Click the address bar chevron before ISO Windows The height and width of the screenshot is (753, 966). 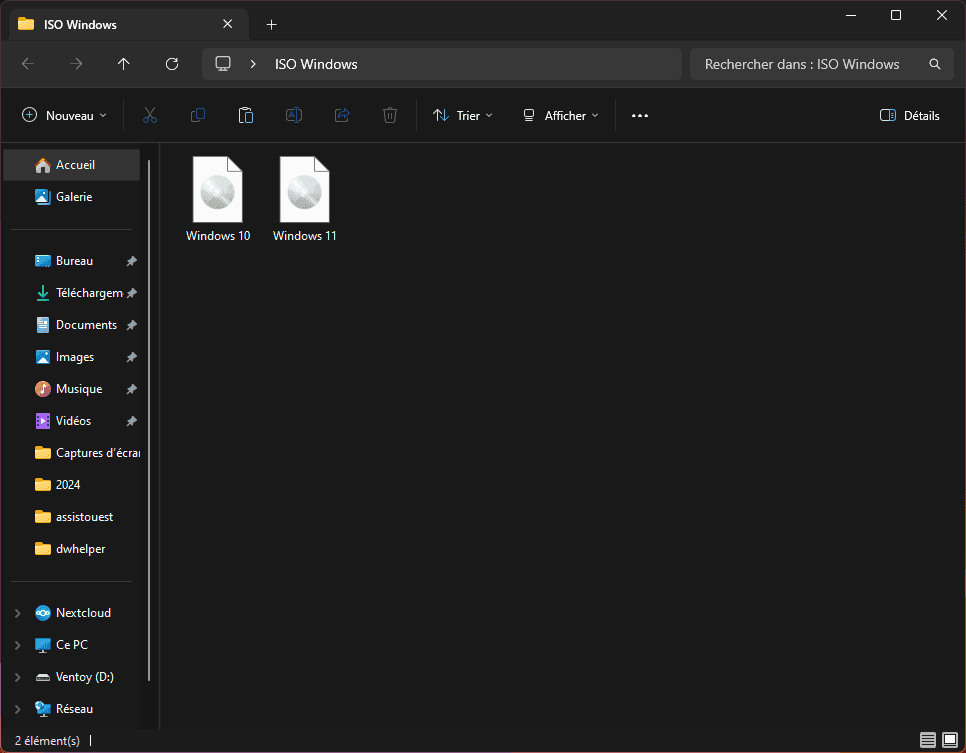[253, 64]
